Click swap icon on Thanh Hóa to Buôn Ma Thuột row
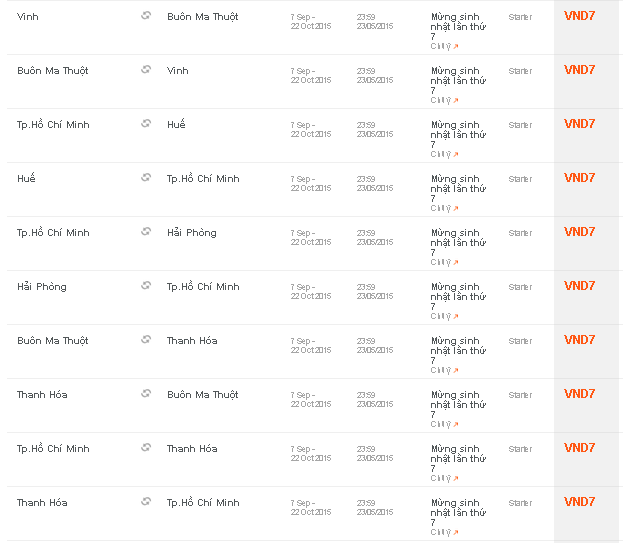This screenshot has height=543, width=623. [146, 394]
